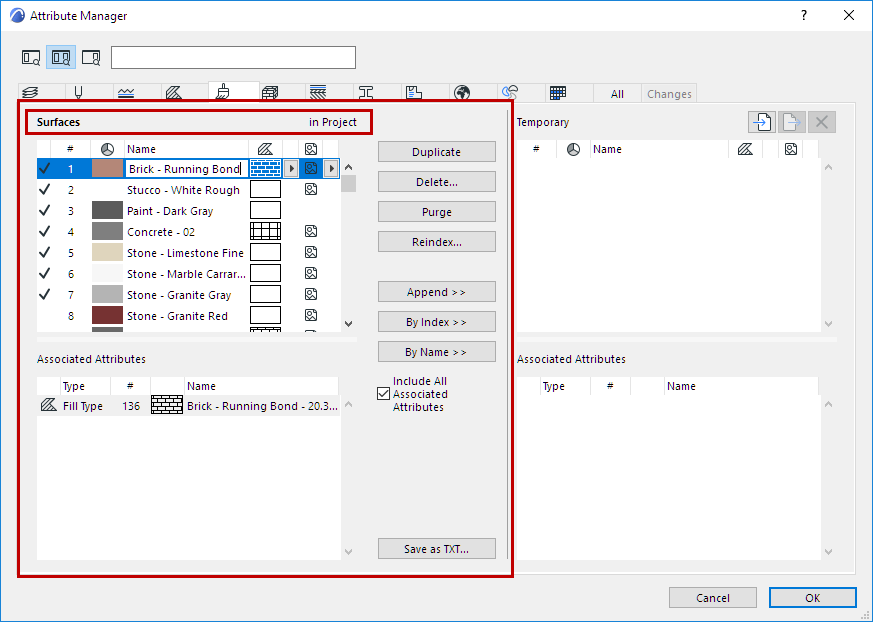Toggle the checkmark on the Stone - Limestone Fine row
Screen dimensions: 873x622
tap(45, 252)
